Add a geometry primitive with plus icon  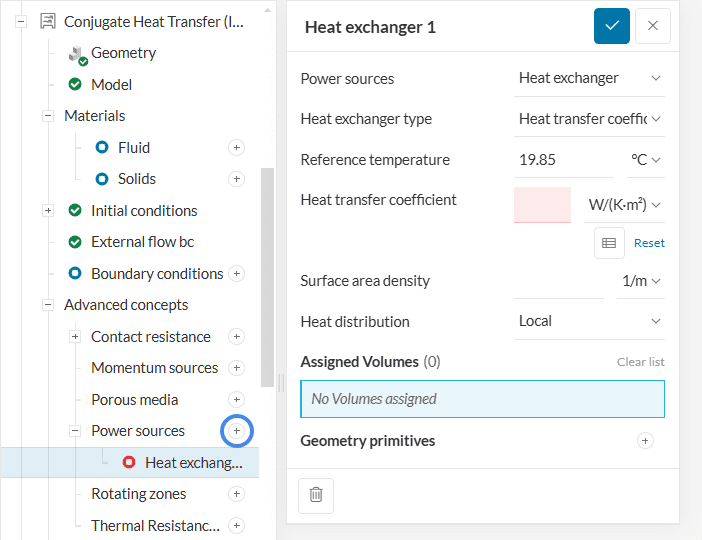(645, 441)
